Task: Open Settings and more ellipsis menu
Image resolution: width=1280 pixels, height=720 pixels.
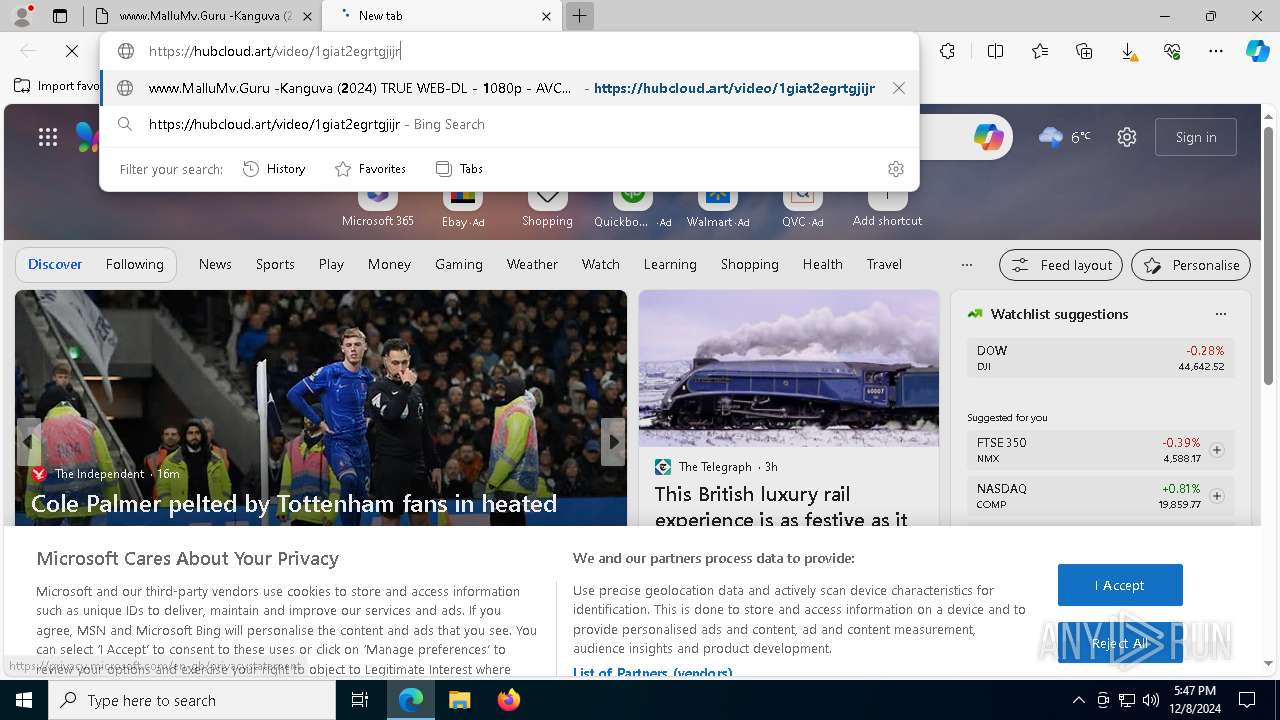Action: (x=1216, y=51)
